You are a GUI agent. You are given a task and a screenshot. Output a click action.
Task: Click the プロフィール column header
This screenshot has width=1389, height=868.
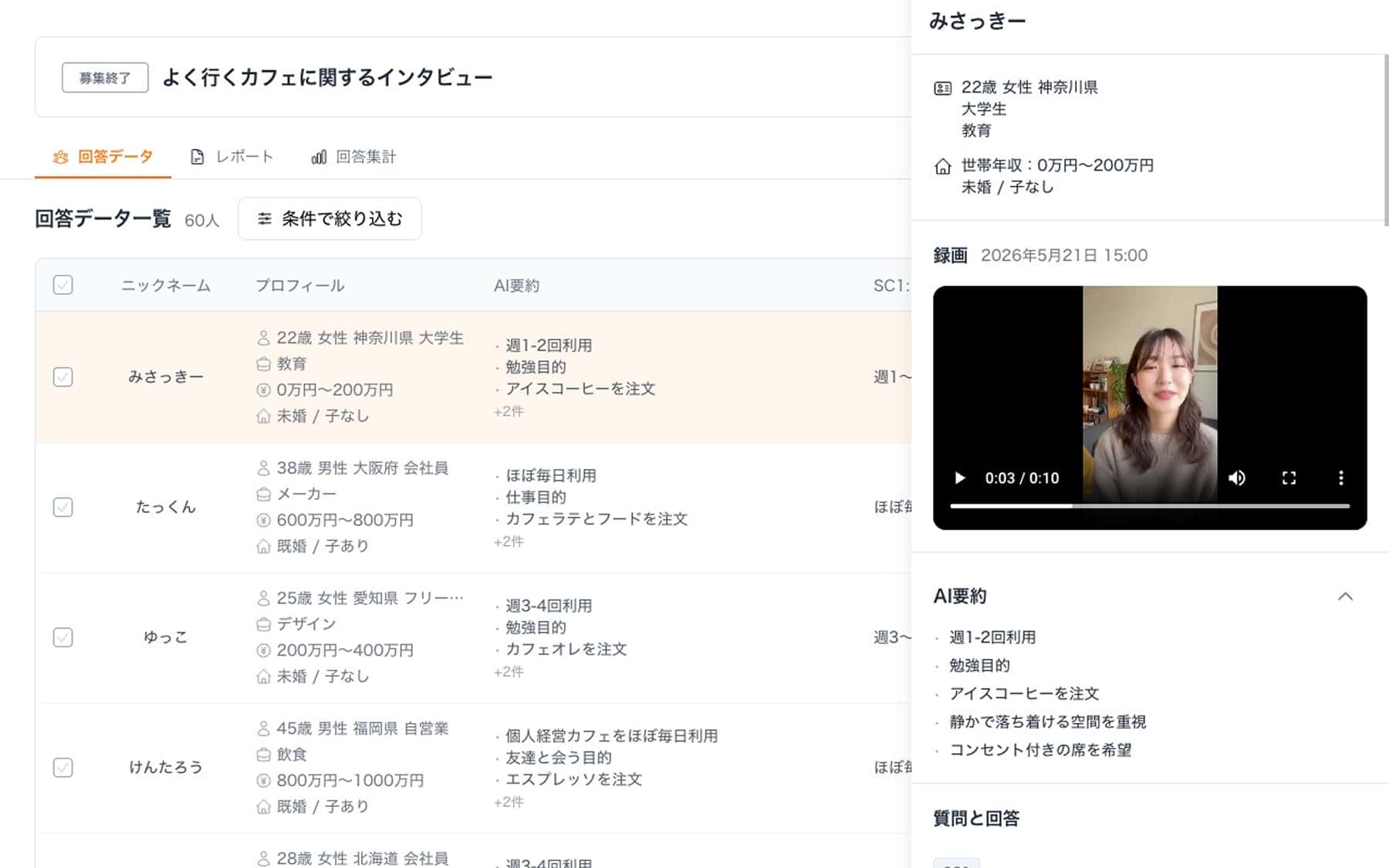300,285
